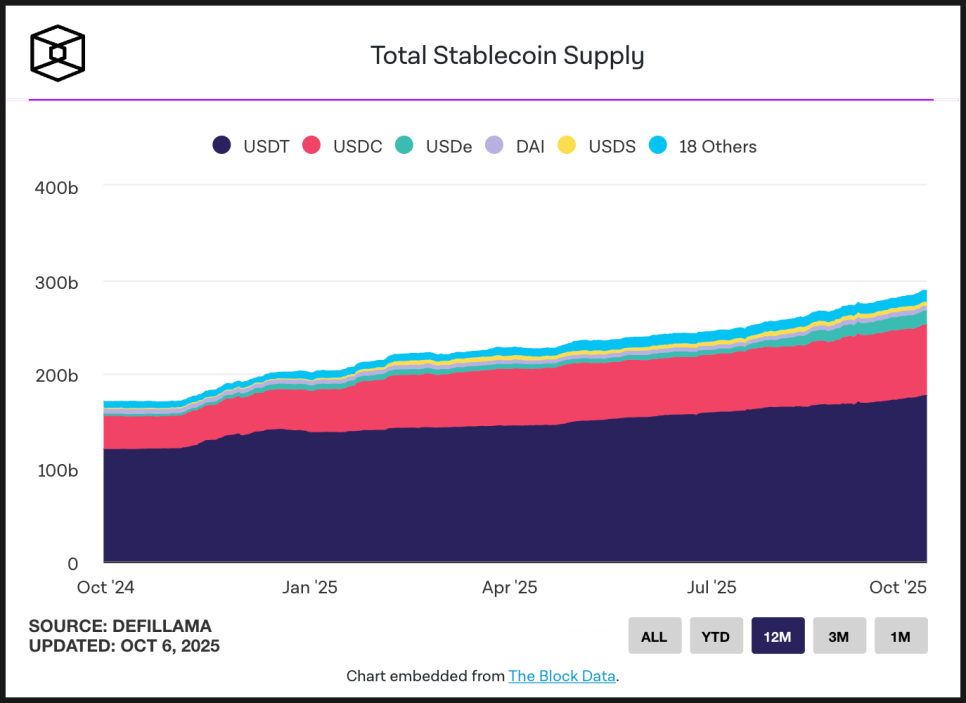Switch to the 1M time range
Screen dimensions: 966x703
pos(901,636)
